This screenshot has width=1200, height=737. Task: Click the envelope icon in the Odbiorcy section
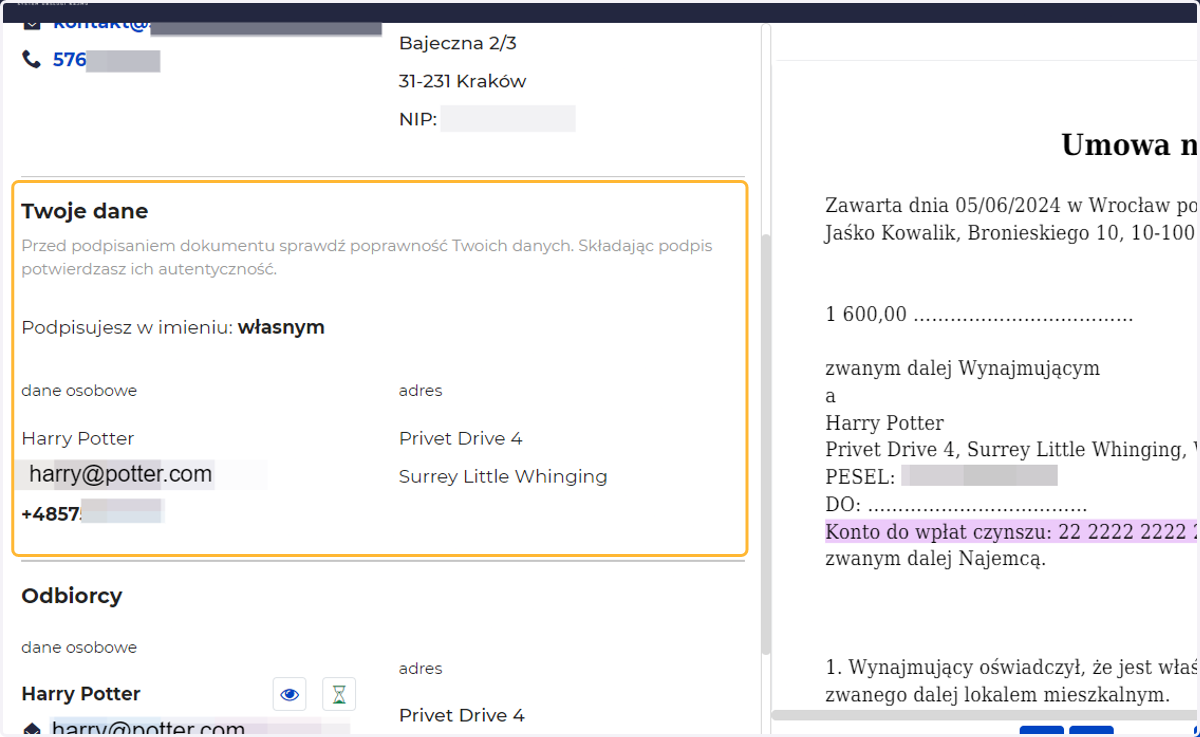tap(32, 730)
